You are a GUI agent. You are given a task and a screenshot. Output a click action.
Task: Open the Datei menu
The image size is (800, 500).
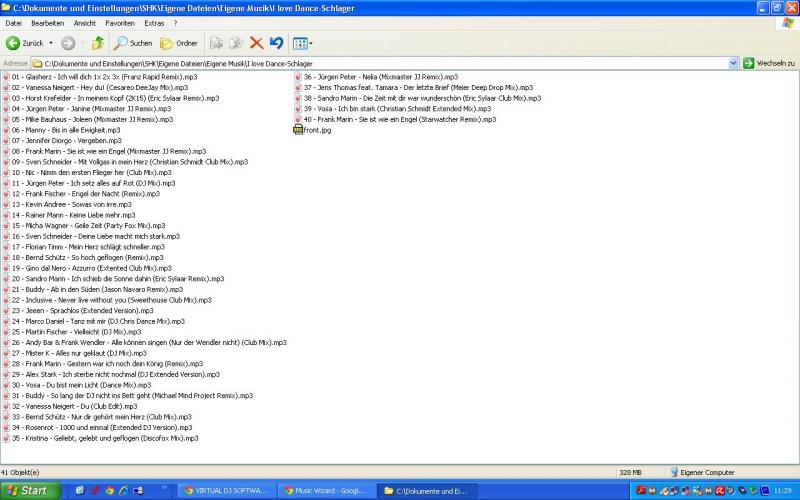14,22
